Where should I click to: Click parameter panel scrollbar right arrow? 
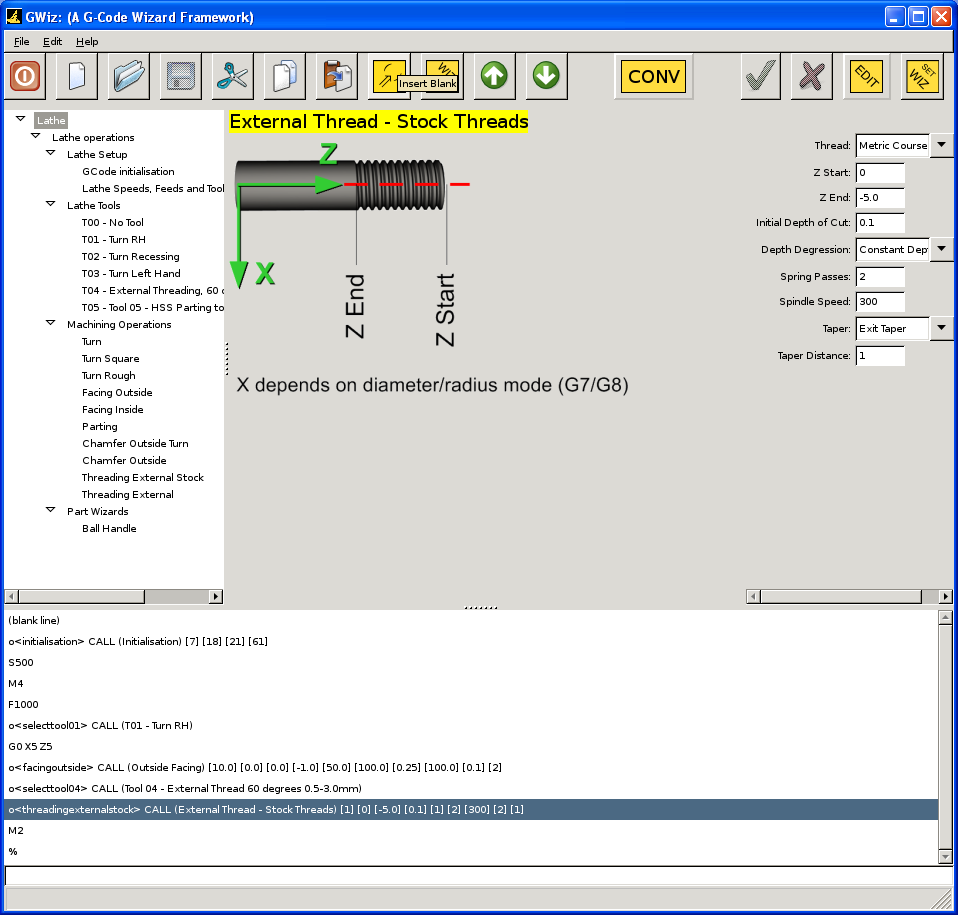tap(945, 596)
